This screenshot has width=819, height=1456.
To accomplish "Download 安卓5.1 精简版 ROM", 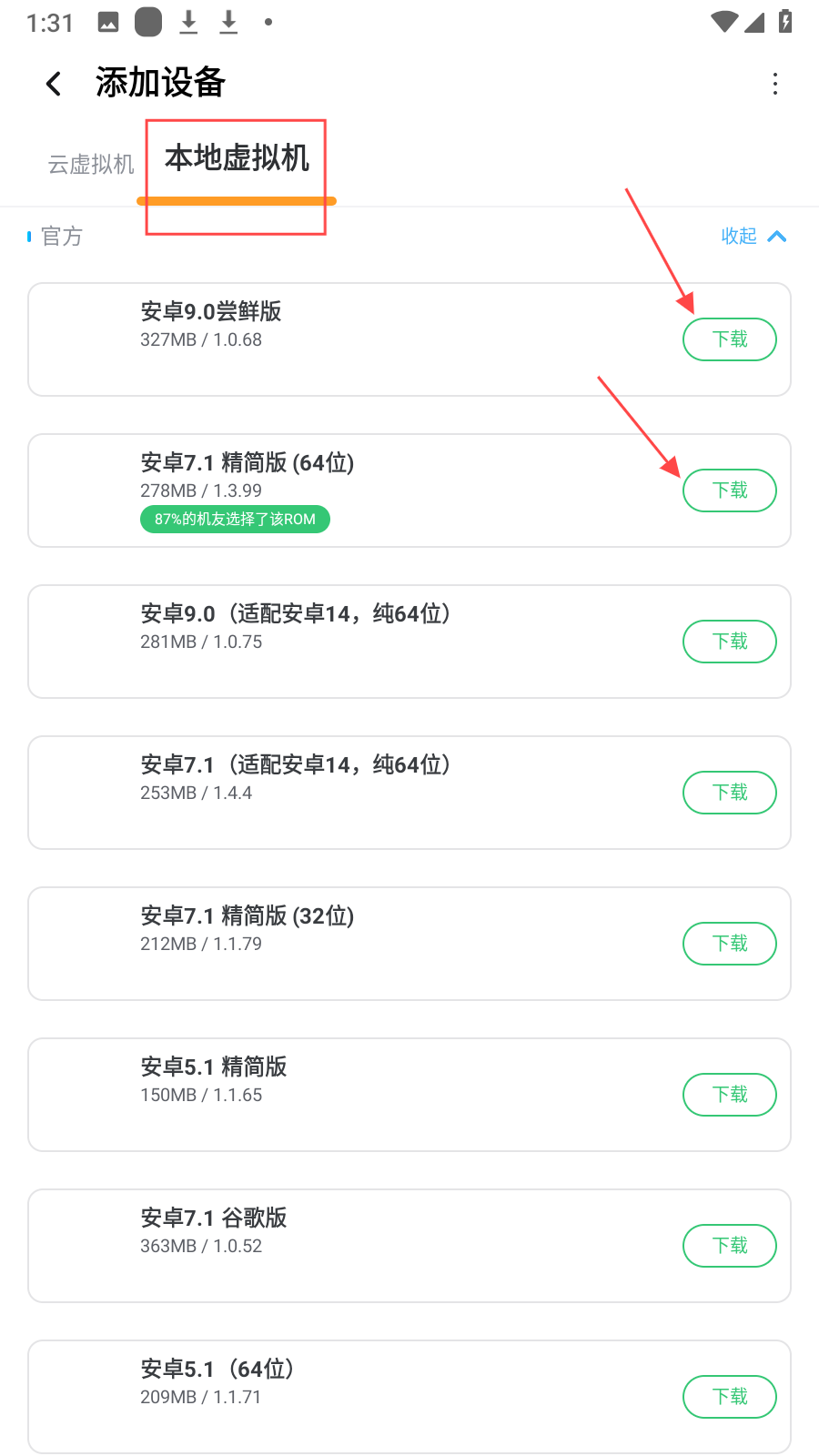I will coord(729,1095).
